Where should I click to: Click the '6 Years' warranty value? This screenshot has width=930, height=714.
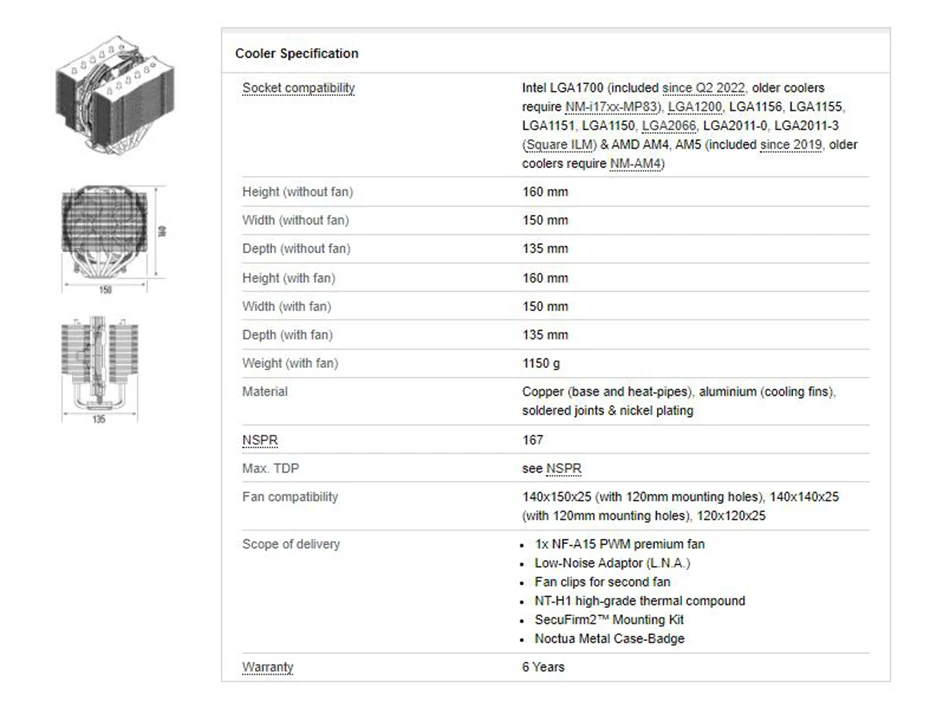tap(543, 667)
